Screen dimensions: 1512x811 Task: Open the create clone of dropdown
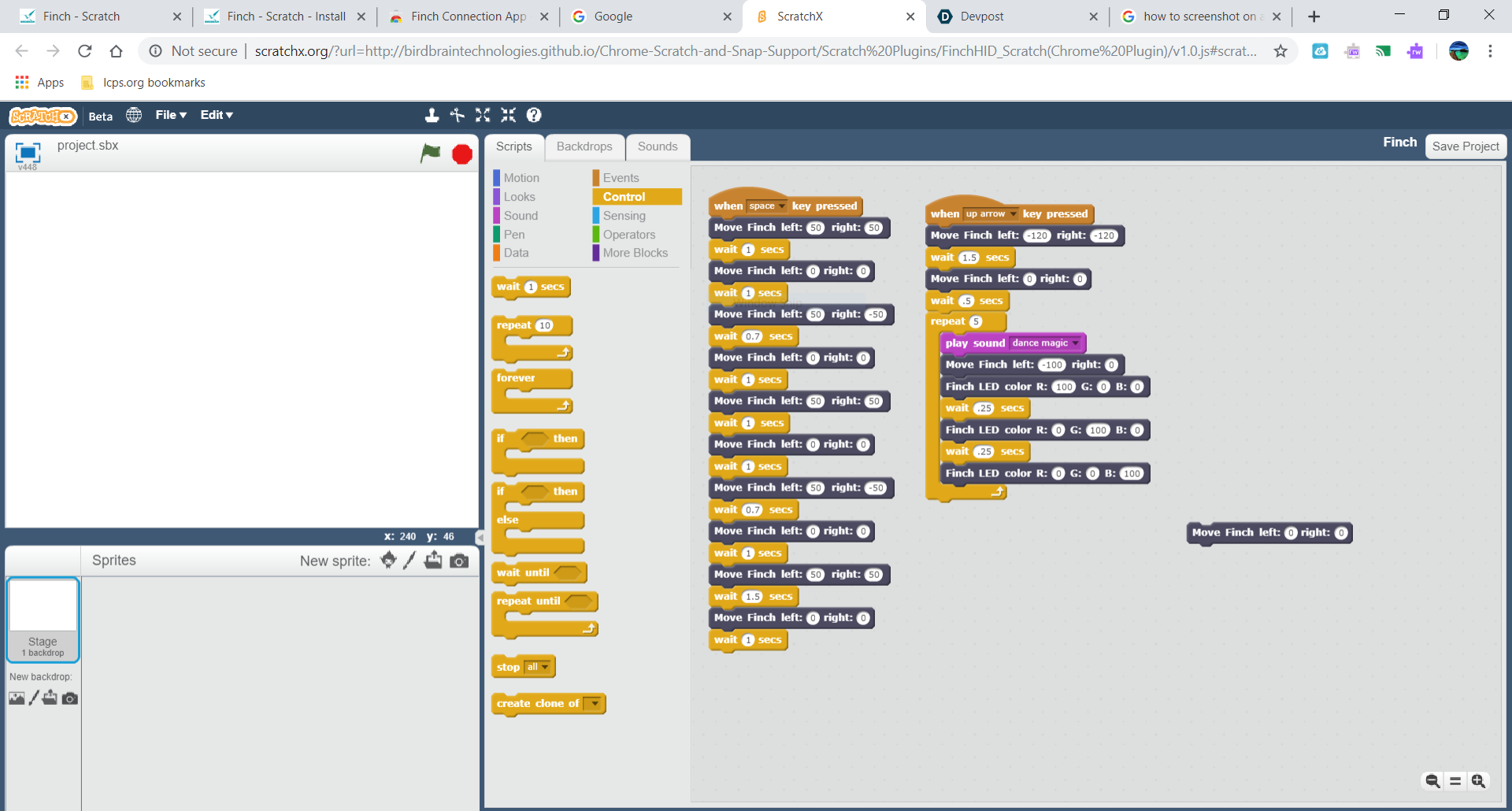pos(594,704)
